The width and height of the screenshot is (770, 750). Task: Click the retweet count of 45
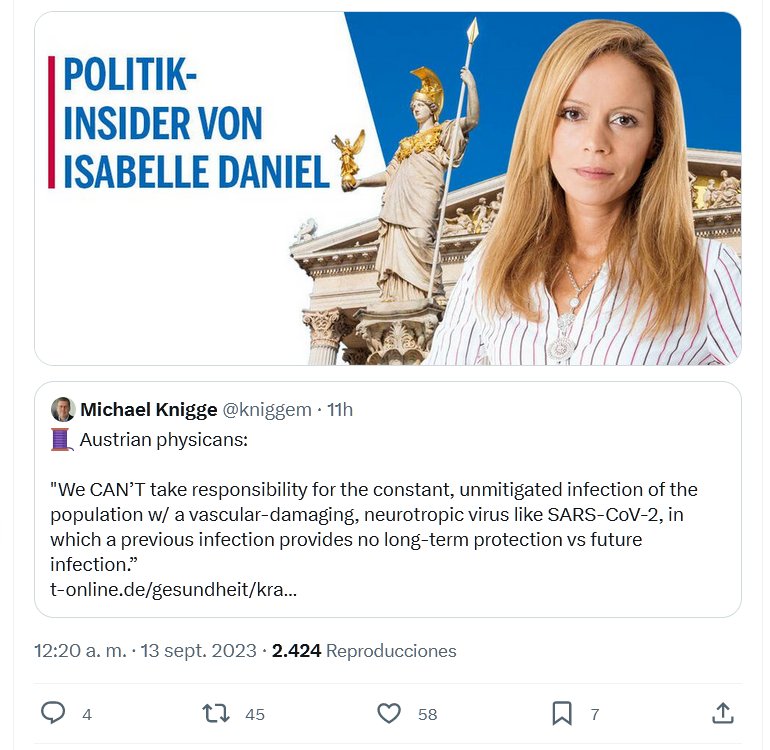pos(255,714)
